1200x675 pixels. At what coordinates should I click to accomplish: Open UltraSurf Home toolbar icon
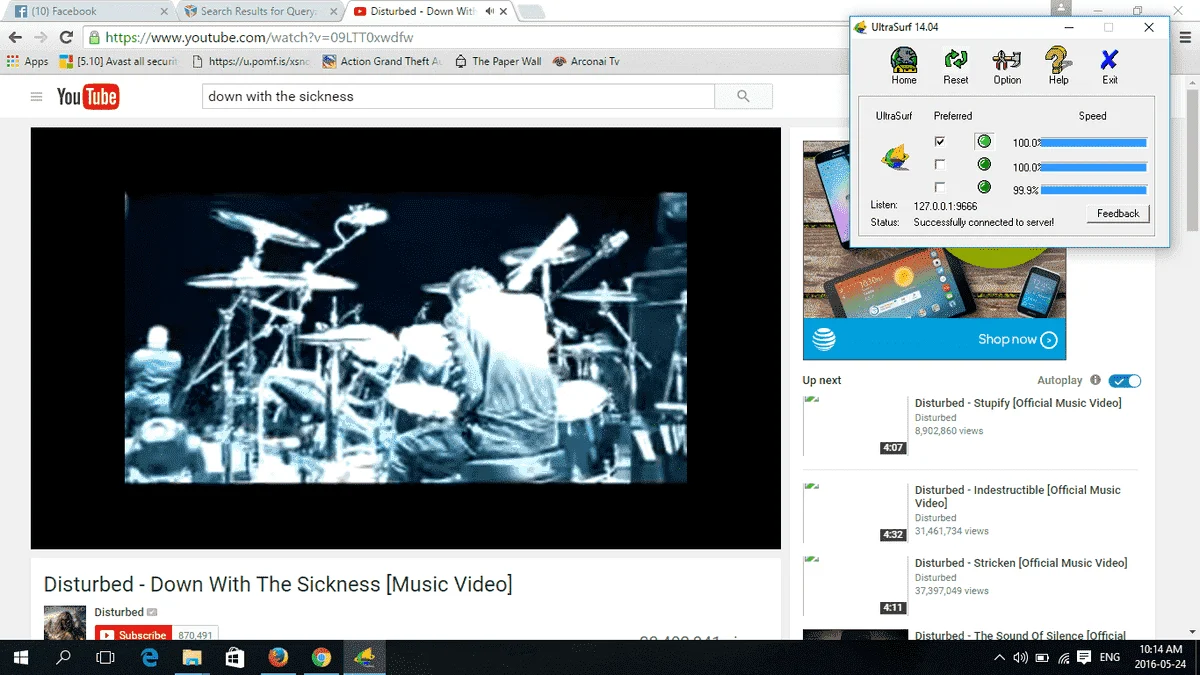904,66
